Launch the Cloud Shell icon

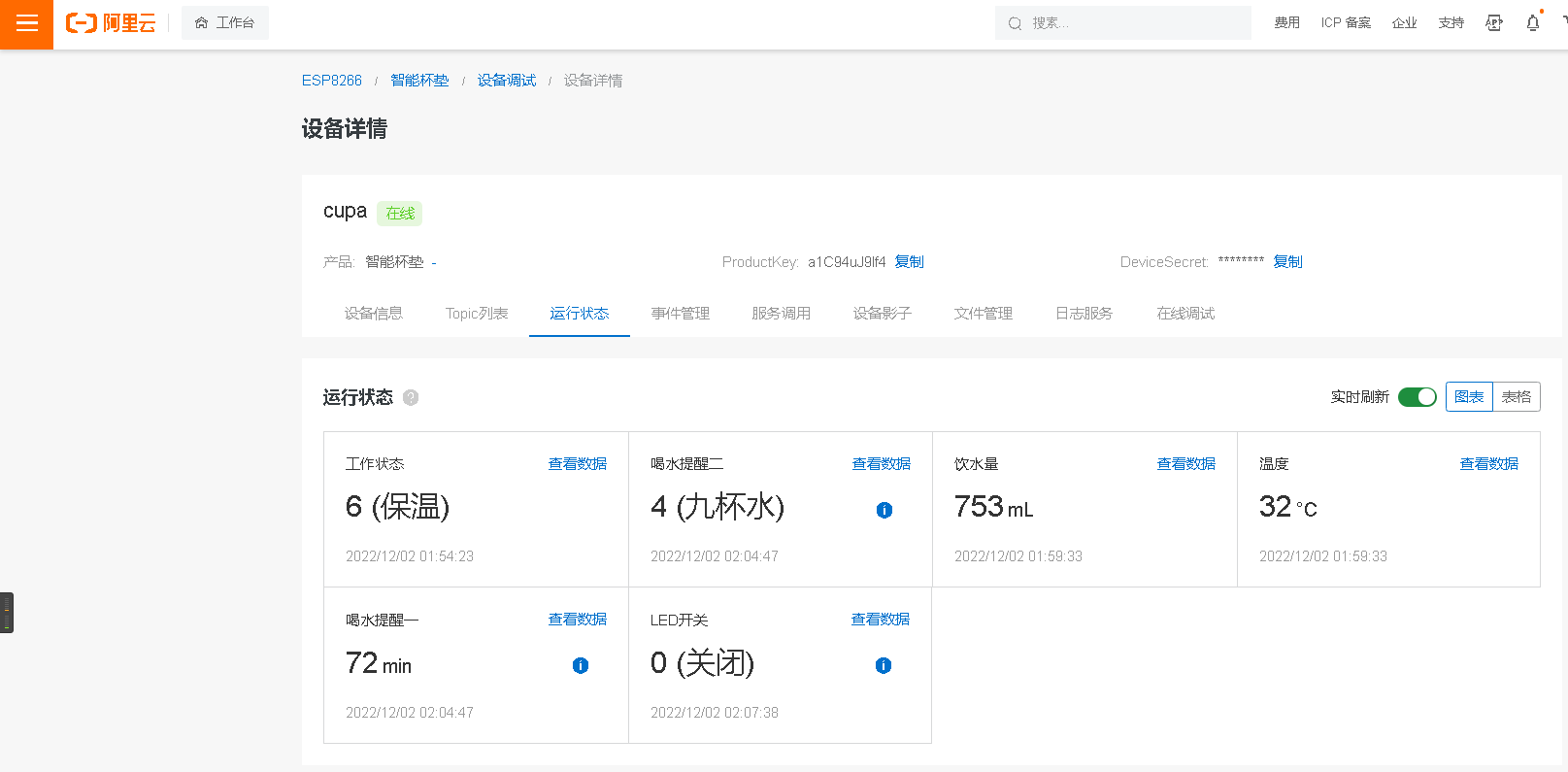click(1494, 23)
